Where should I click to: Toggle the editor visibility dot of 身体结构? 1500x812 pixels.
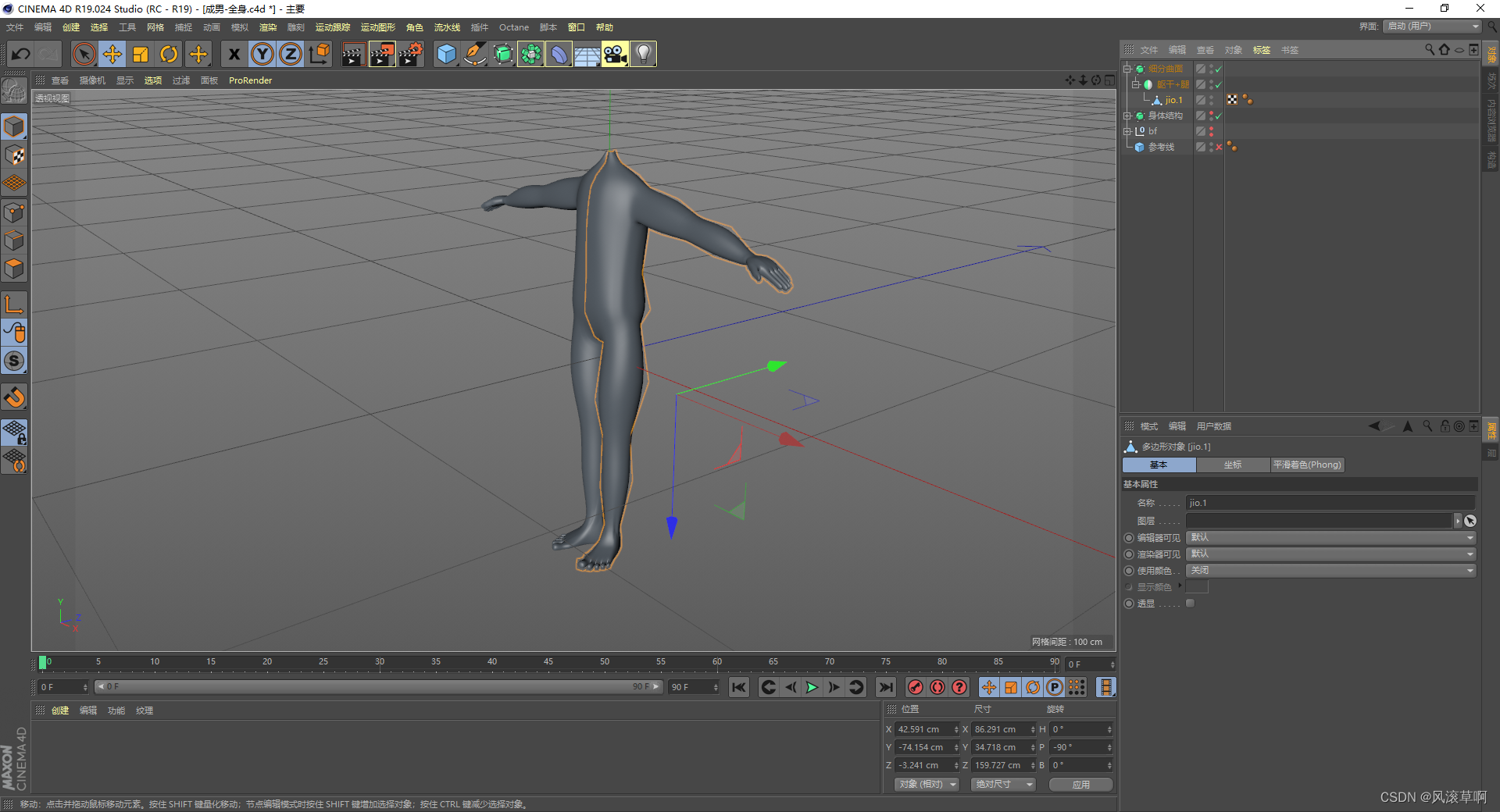pyautogui.click(x=1209, y=112)
